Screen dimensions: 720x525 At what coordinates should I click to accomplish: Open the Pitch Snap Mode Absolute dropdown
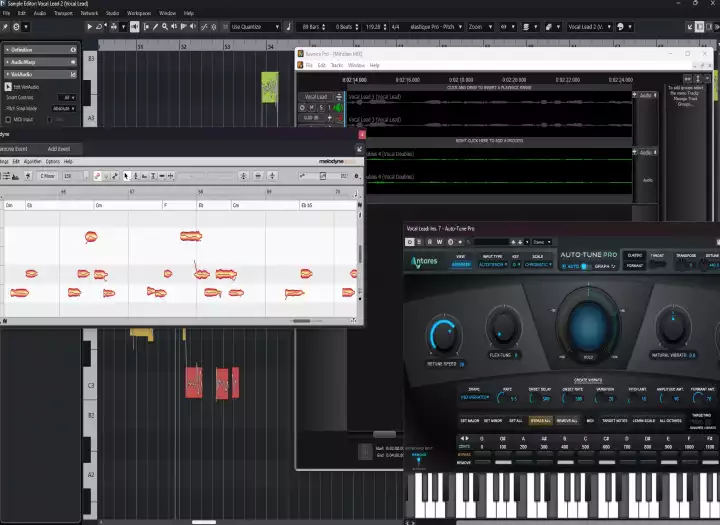pyautogui.click(x=63, y=108)
